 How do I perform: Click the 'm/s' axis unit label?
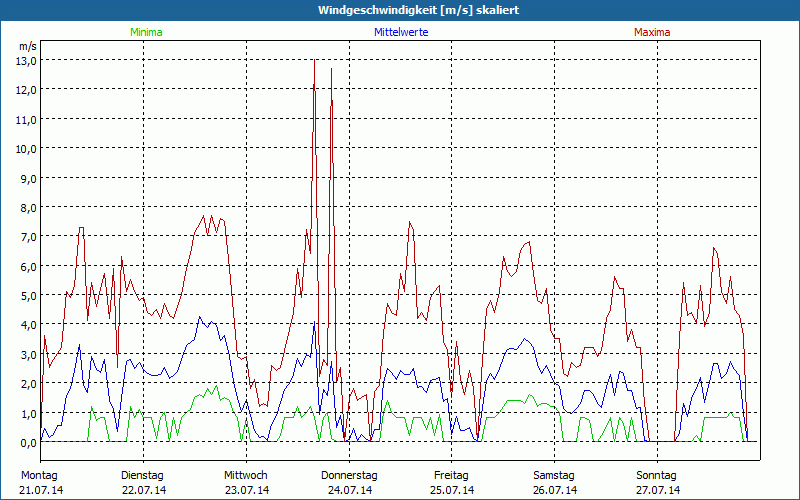[x=28, y=46]
